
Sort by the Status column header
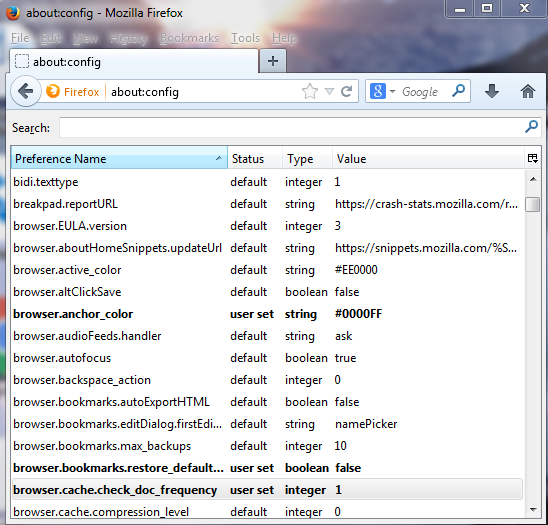[255, 158]
